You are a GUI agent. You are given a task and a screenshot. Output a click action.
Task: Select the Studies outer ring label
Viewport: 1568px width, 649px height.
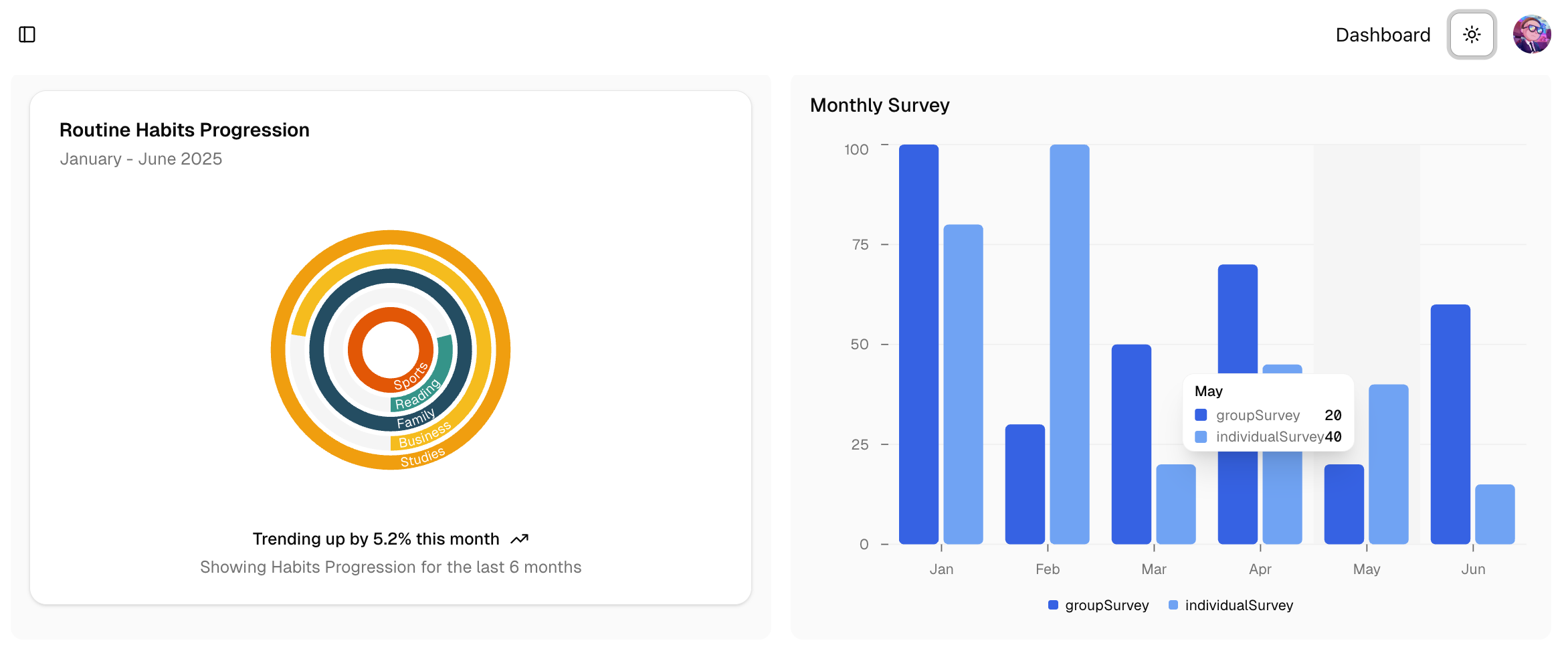tap(423, 458)
